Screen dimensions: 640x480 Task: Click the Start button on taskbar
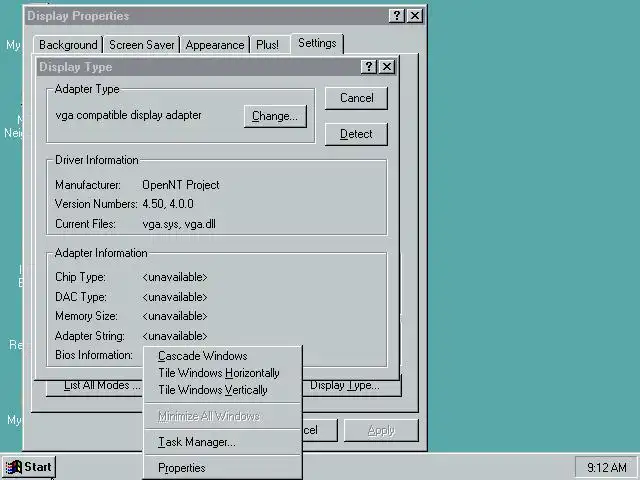(x=28, y=467)
